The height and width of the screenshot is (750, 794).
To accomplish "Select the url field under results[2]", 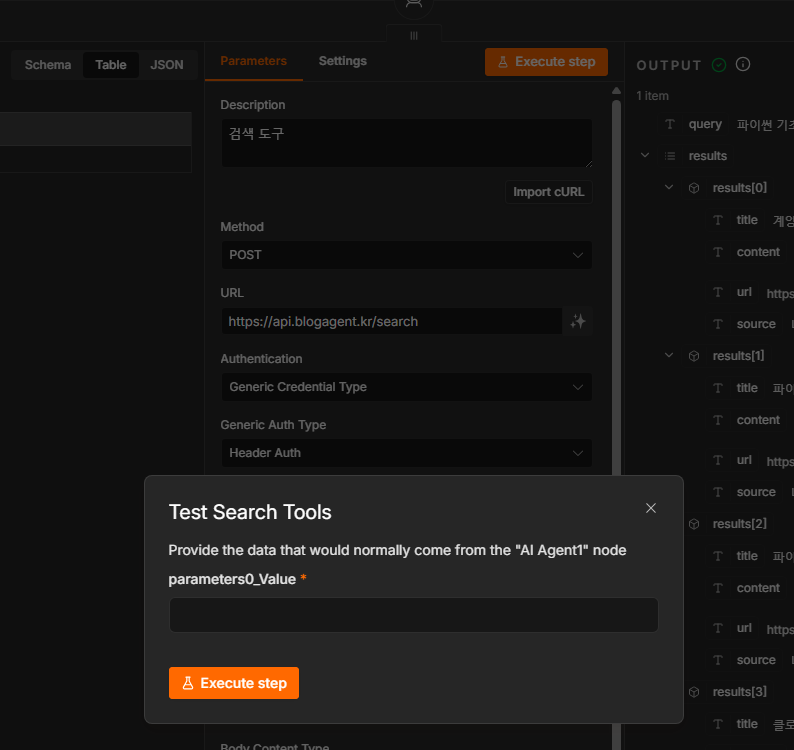I will (744, 628).
